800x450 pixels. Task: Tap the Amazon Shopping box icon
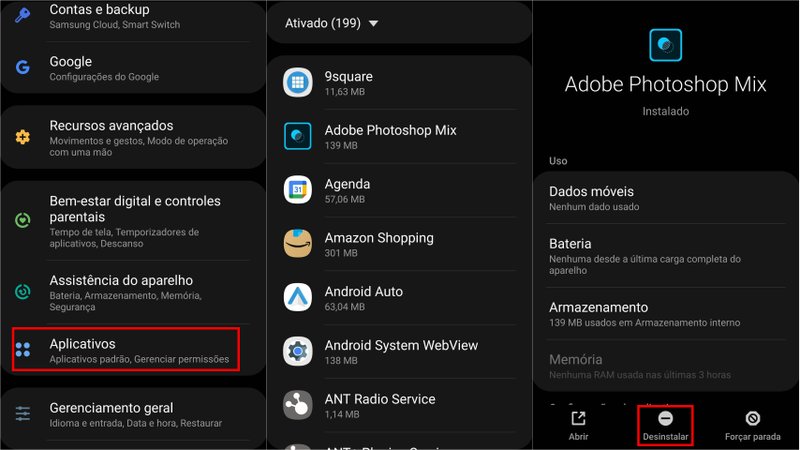pyautogui.click(x=297, y=243)
